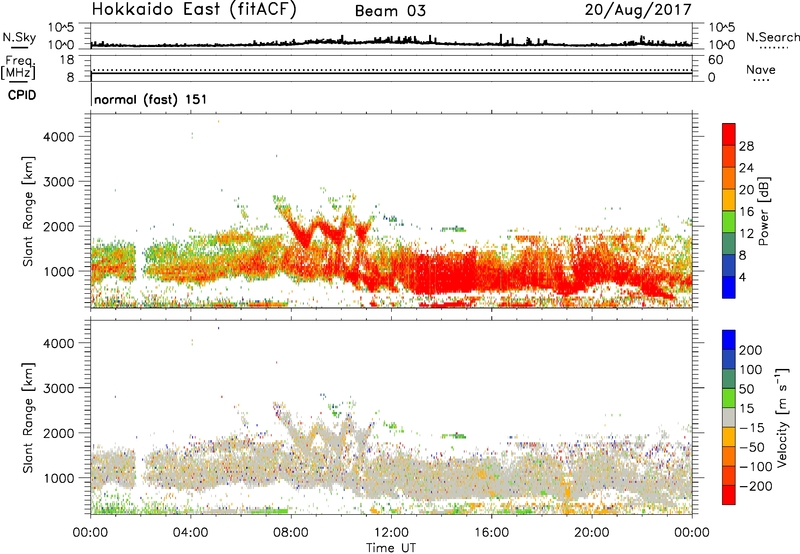This screenshot has width=800, height=554.
Task: Click the blue Power colorbar segment between 4 and 8
Action: pyautogui.click(x=729, y=265)
